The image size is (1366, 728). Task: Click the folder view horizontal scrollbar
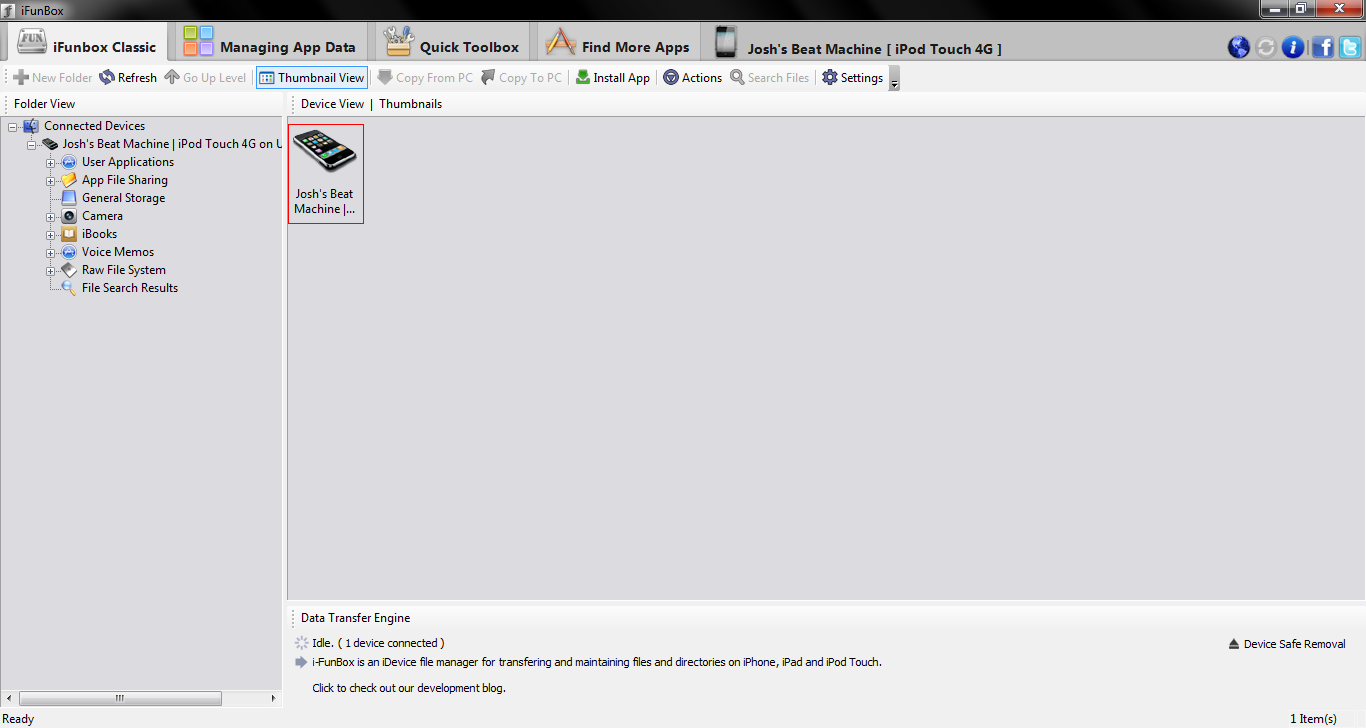(x=120, y=698)
